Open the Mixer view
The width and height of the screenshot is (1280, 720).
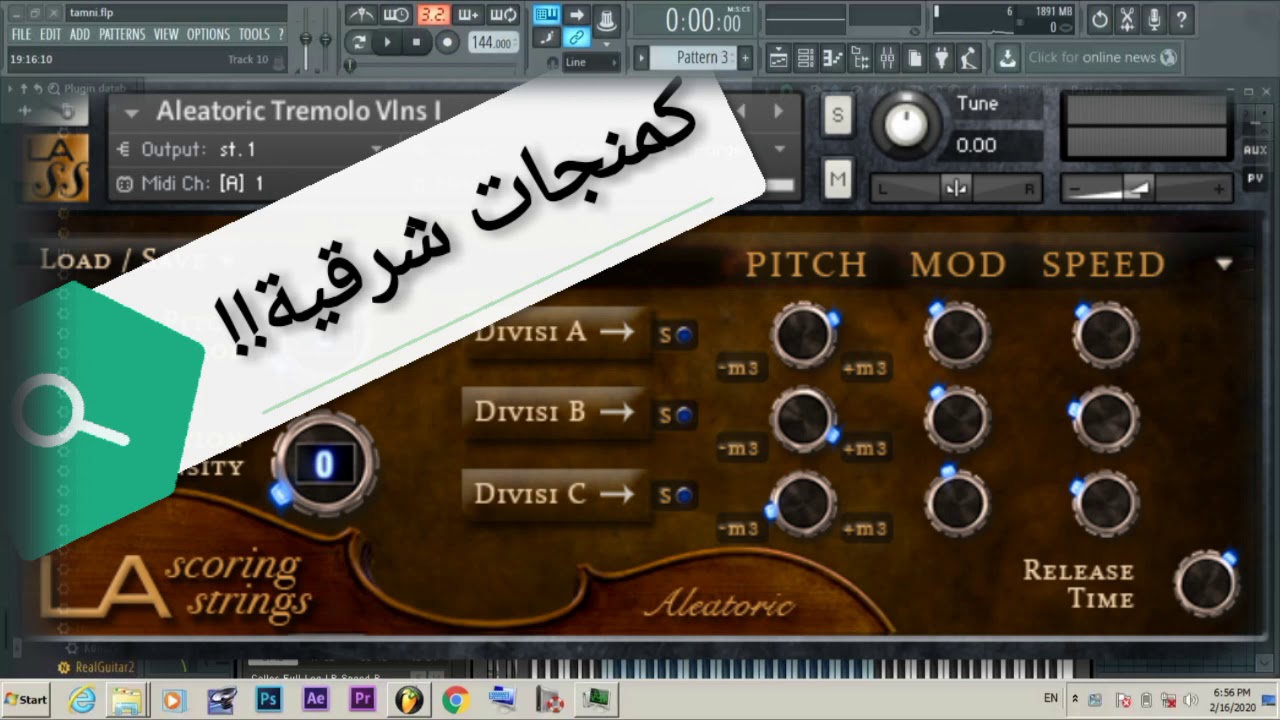point(886,59)
